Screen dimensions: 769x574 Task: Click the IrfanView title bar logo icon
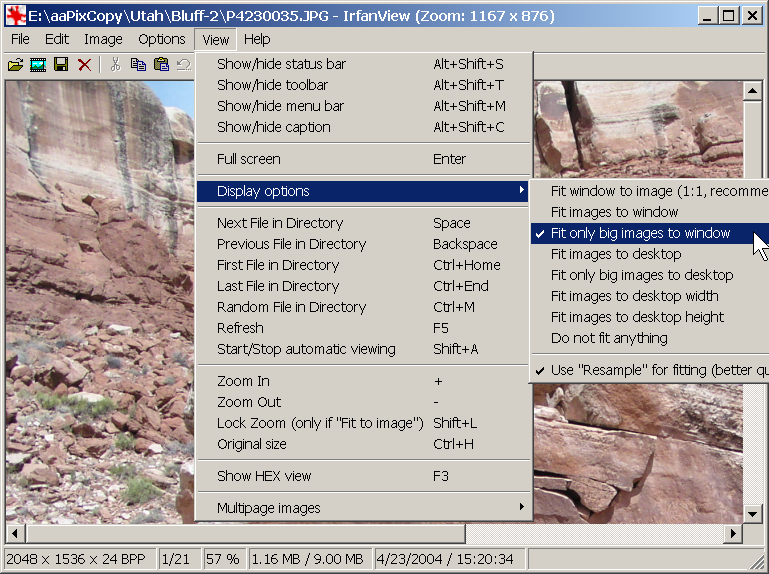(15, 16)
